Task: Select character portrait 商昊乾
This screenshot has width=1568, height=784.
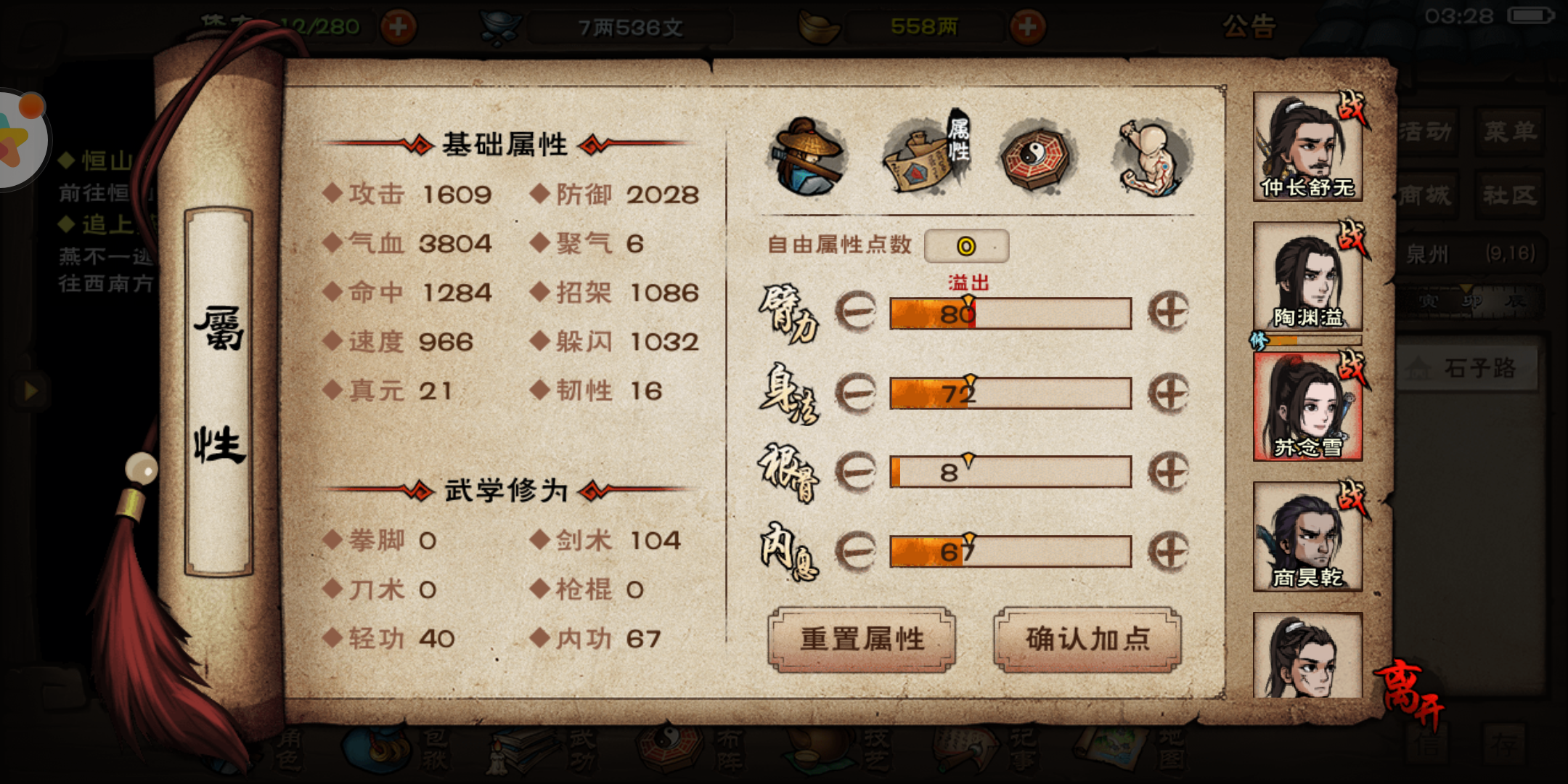Action: [x=1307, y=536]
